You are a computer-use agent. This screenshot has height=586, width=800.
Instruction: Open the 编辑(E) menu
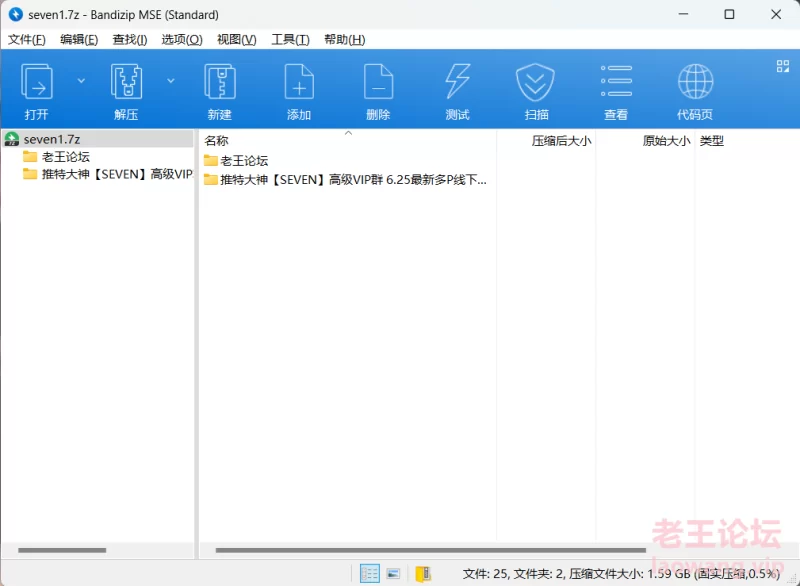[x=79, y=39]
